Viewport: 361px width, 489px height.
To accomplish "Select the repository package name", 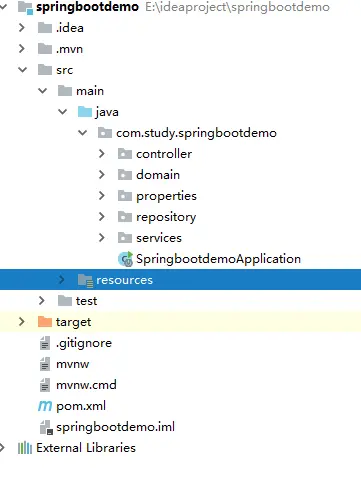I will (x=166, y=217).
